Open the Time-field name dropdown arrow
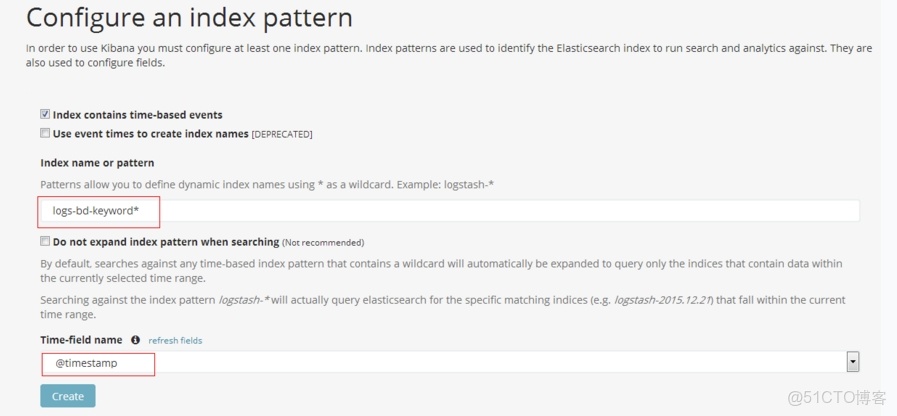897x416 pixels. coord(852,362)
